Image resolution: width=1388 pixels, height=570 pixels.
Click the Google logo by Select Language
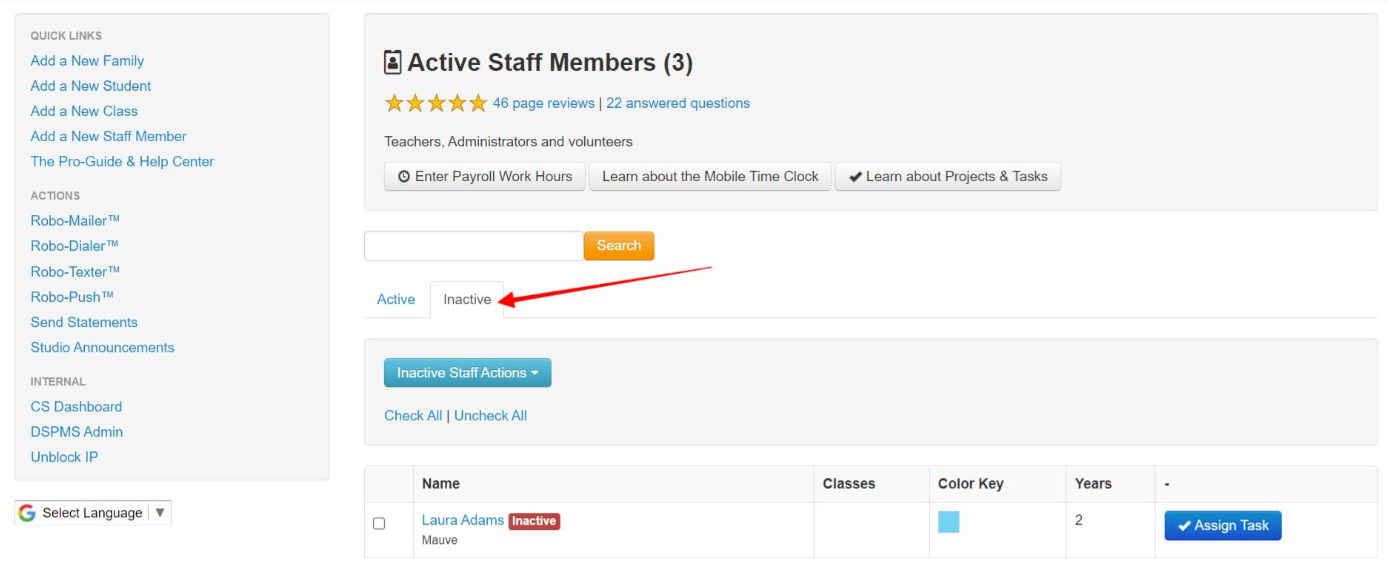(27, 513)
